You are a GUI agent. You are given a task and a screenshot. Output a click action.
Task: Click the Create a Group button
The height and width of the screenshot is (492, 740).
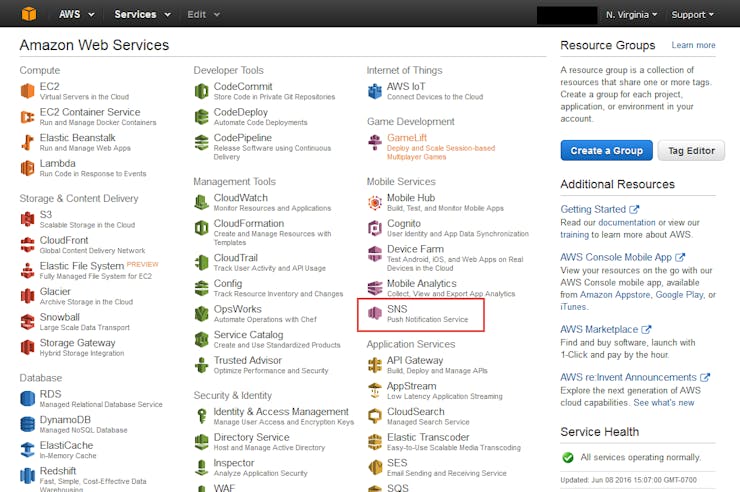(606, 150)
